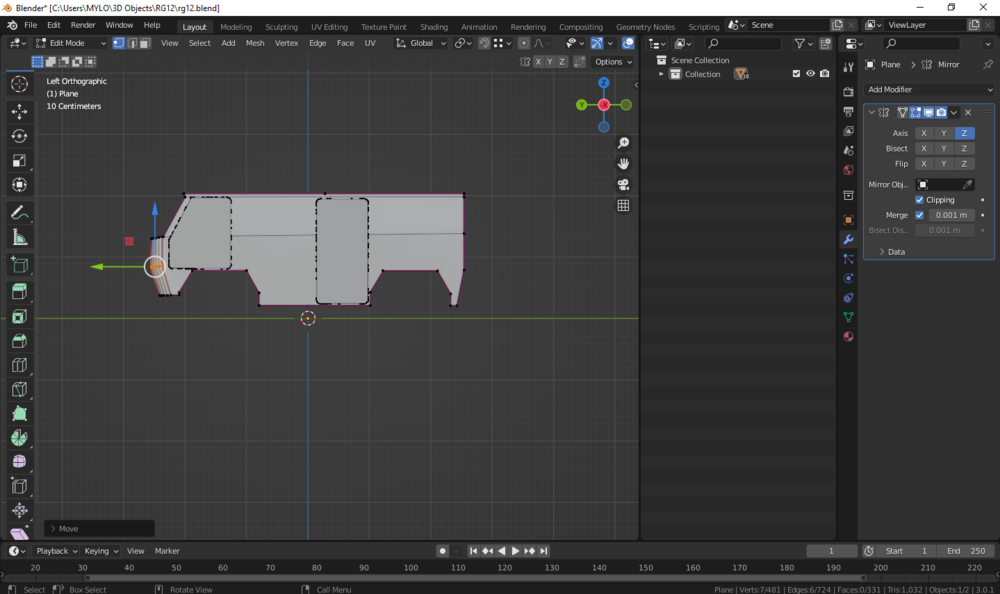This screenshot has width=1000, height=594.
Task: Select the Measure ruler tool
Action: 19,237
